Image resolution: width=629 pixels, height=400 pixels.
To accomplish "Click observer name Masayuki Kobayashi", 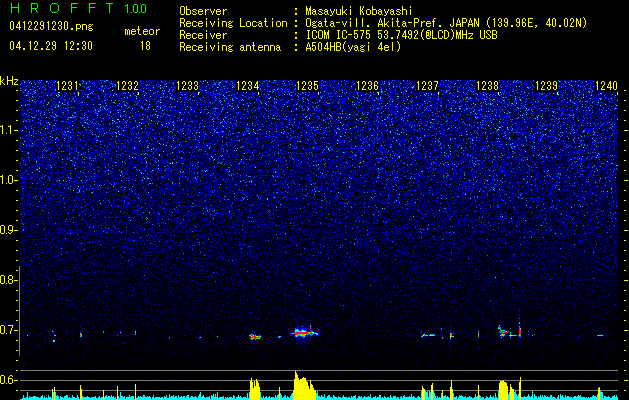I will pos(359,11).
